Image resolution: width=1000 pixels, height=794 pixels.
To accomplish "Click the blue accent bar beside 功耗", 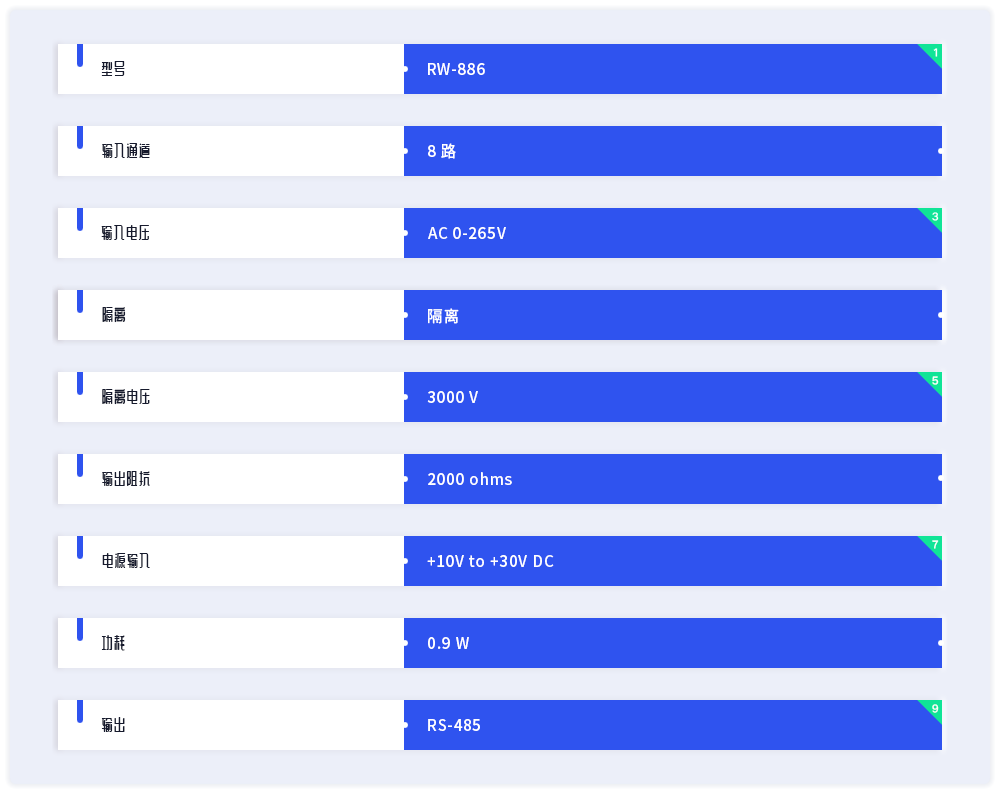I will point(80,629).
